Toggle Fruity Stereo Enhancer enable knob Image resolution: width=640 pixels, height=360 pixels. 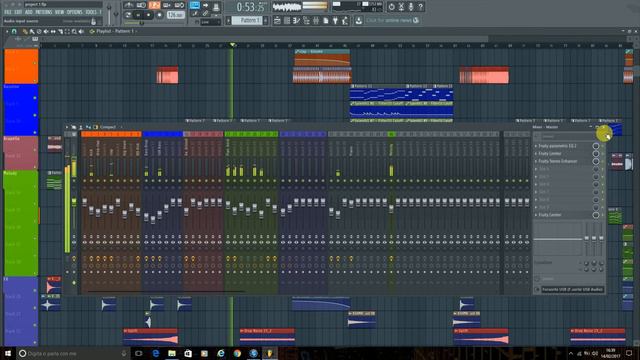pyautogui.click(x=596, y=161)
